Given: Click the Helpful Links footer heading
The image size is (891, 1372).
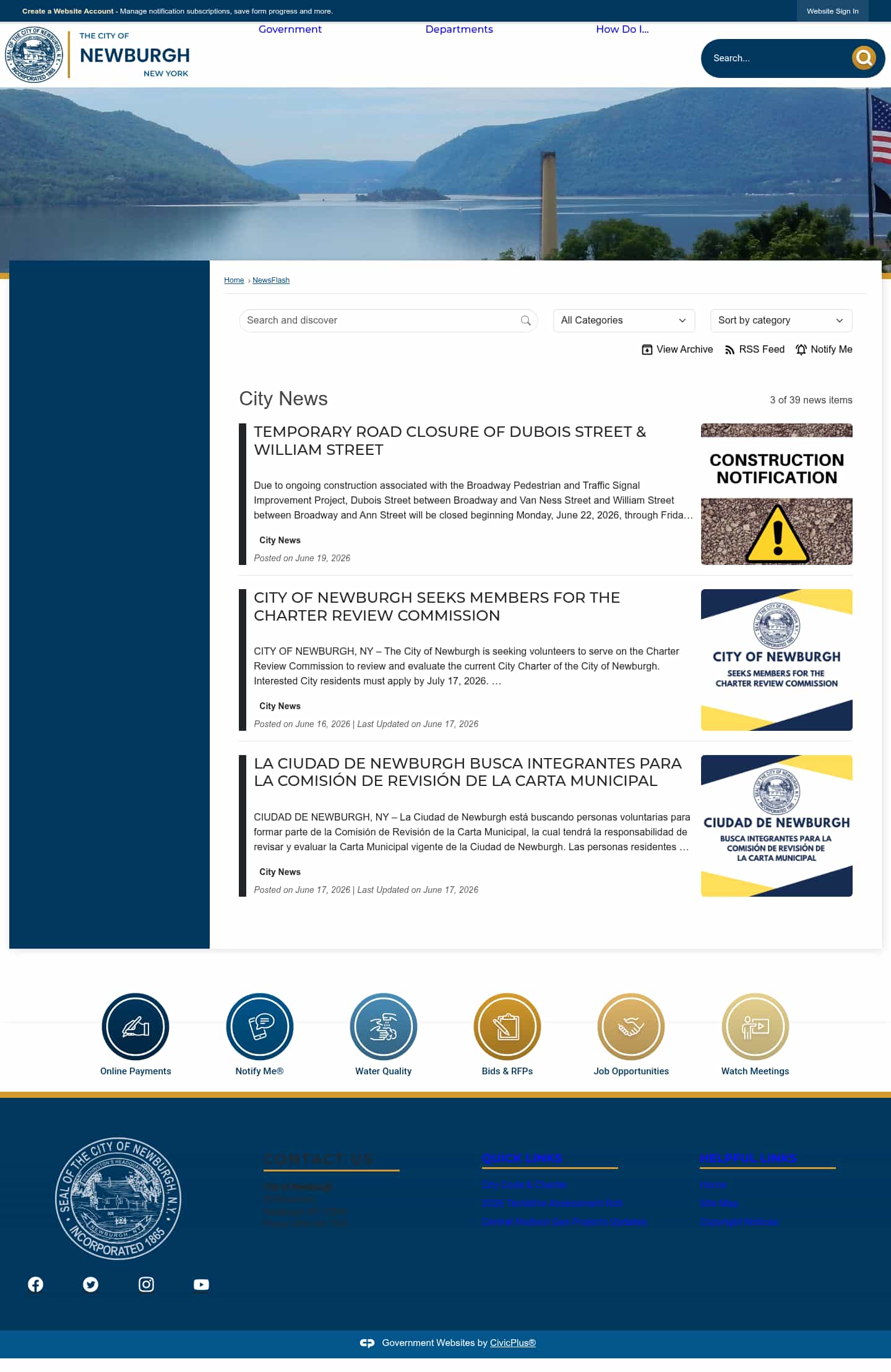Looking at the screenshot, I should (748, 1158).
